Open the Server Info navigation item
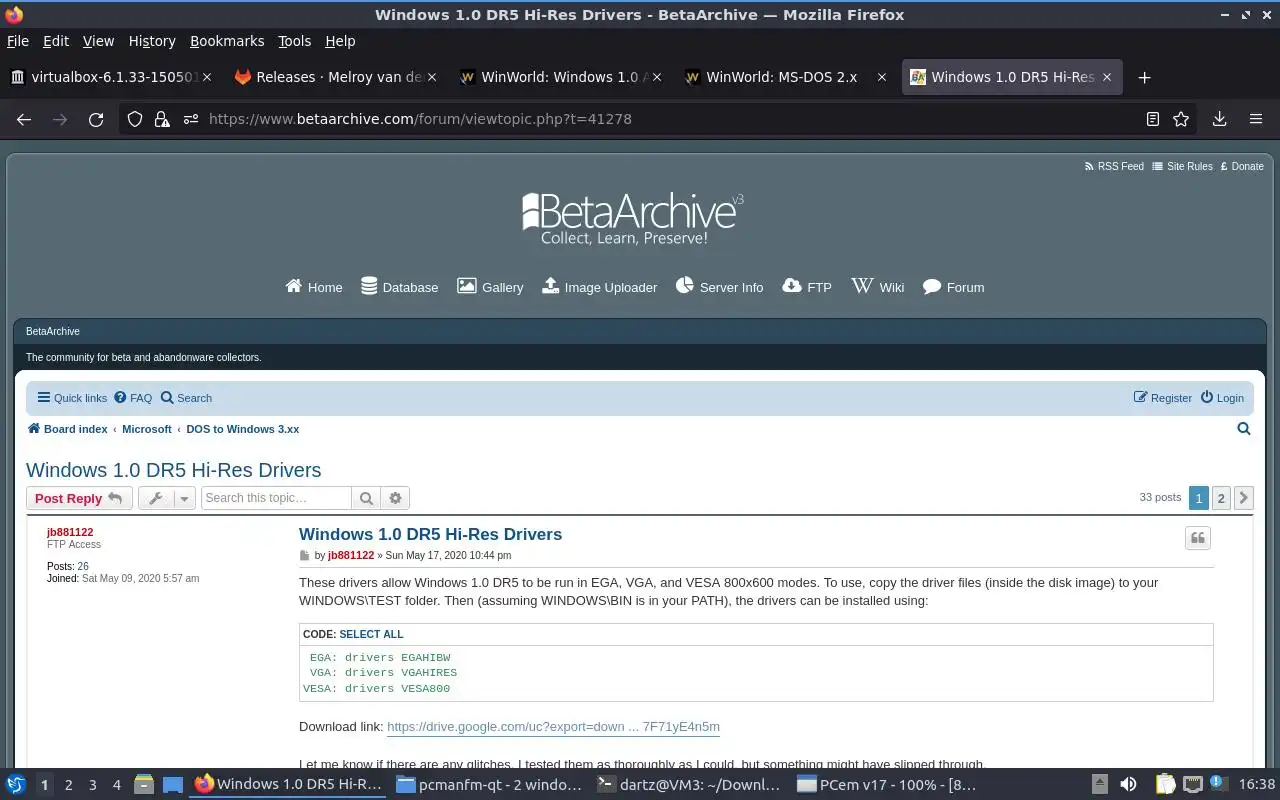 (719, 287)
